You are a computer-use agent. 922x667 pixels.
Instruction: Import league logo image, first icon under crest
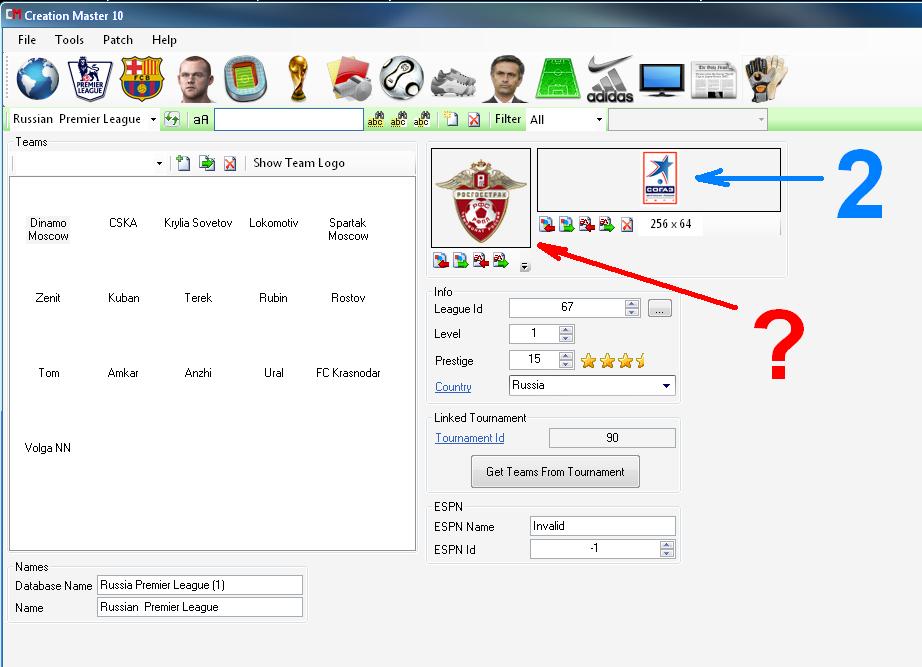[x=440, y=260]
